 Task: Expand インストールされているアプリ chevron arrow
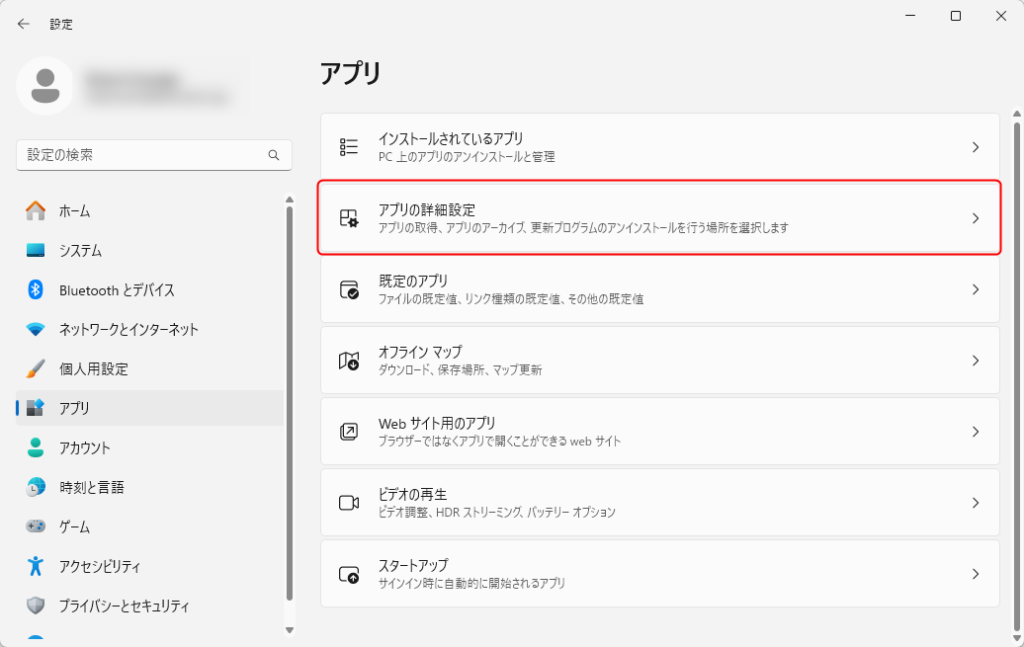(x=975, y=147)
